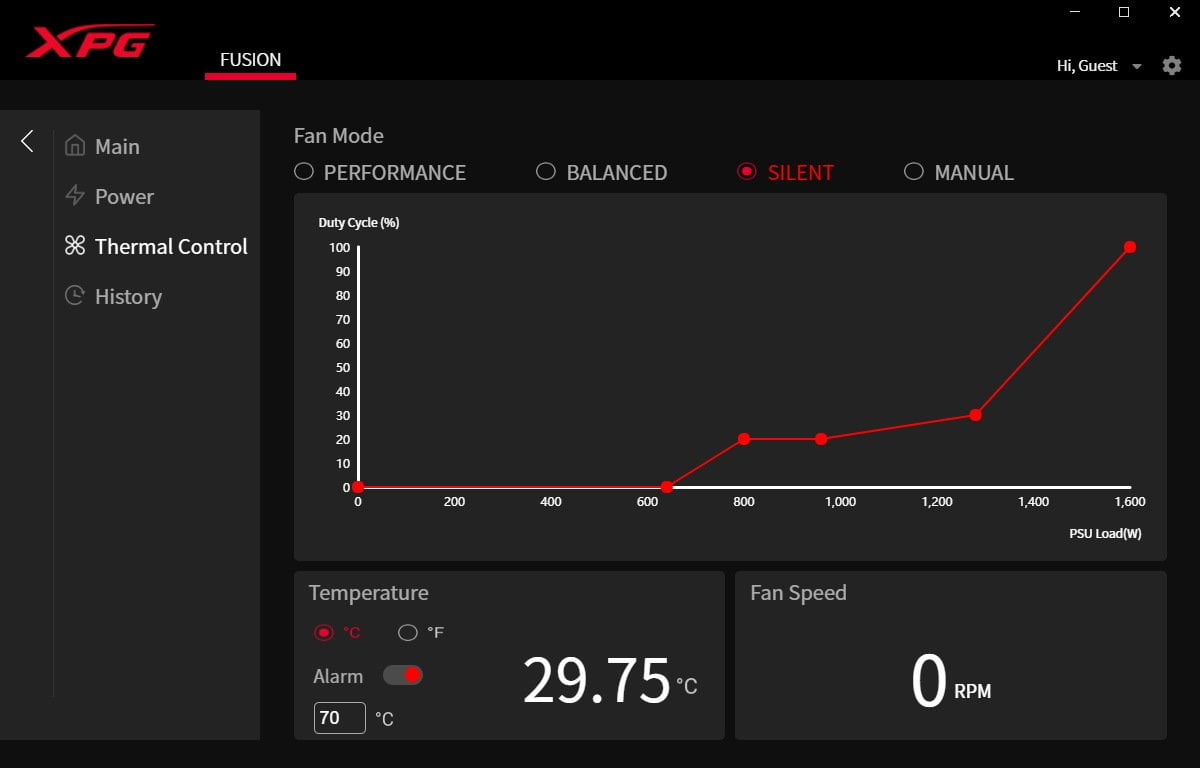This screenshot has height=768, width=1200.
Task: Select BALANCED fan mode
Action: 602,172
